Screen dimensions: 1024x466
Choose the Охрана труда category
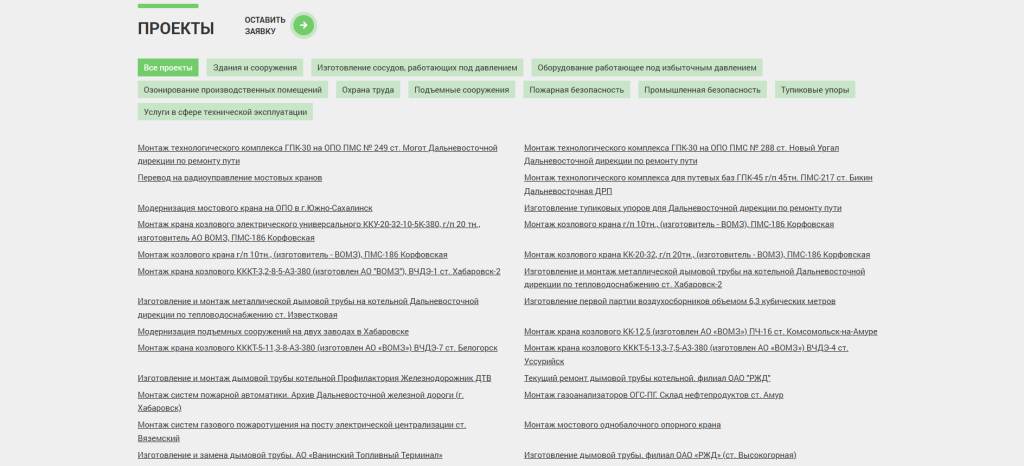pyautogui.click(x=369, y=89)
